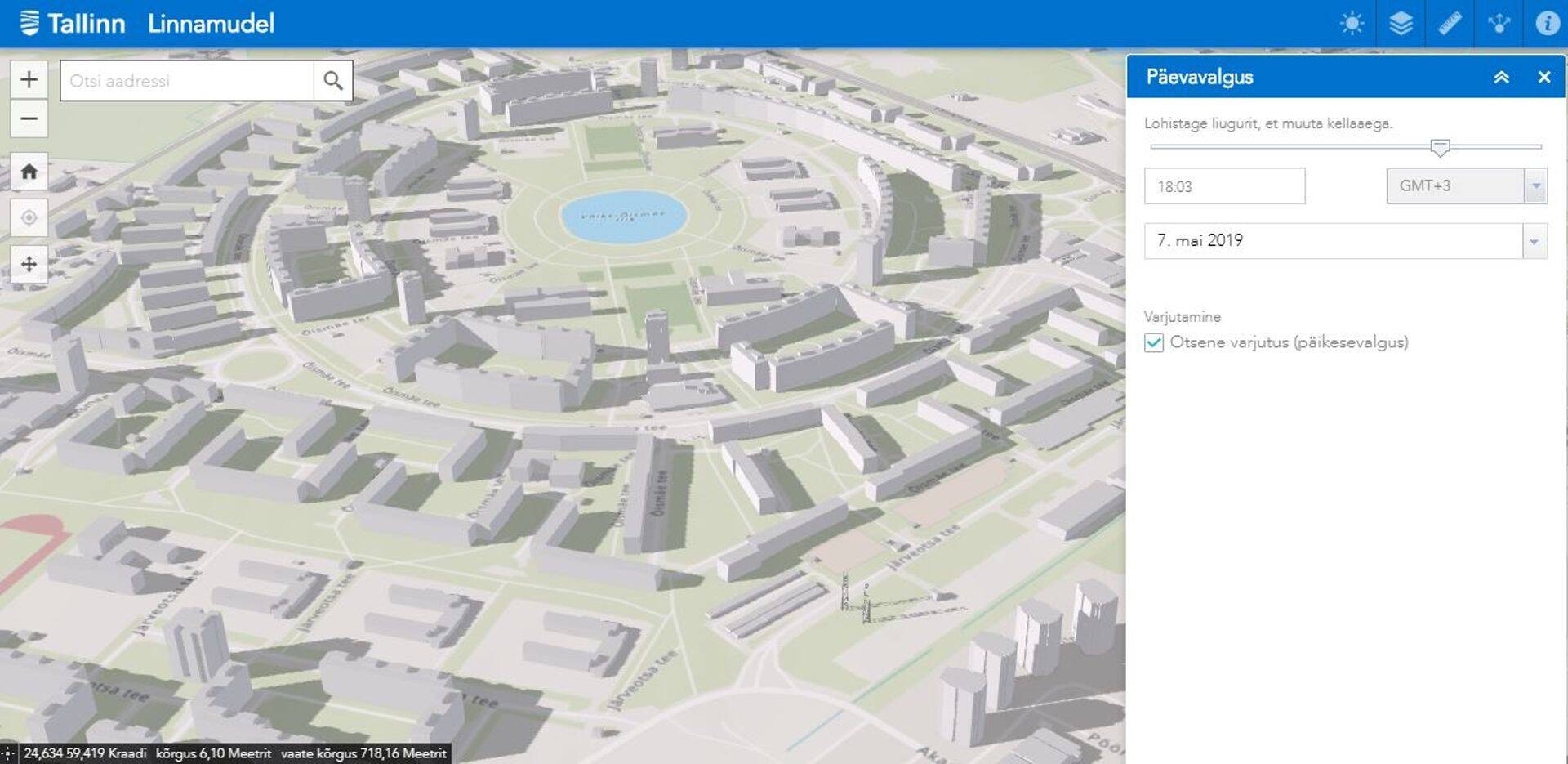Expand the date picker for 7. mai 2019
Viewport: 1568px width, 764px height.
(1534, 241)
